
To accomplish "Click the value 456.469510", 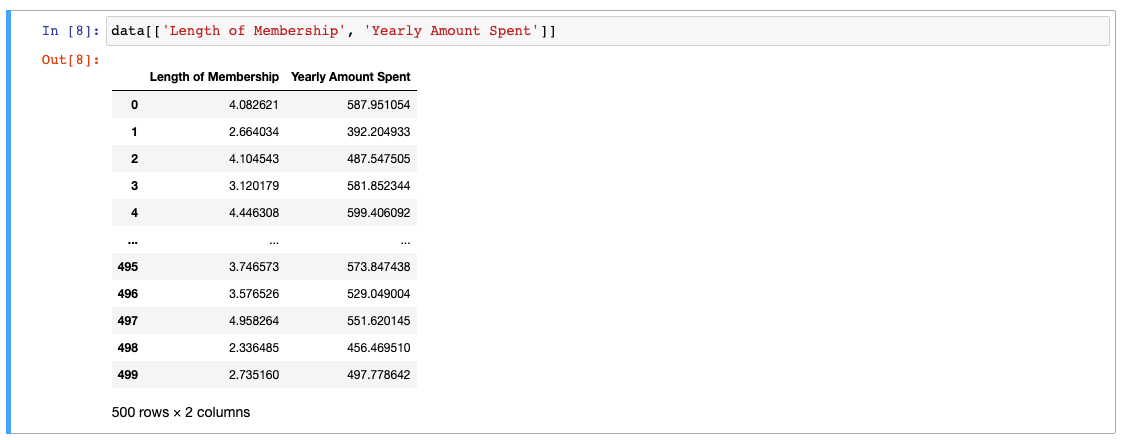I will click(378, 348).
